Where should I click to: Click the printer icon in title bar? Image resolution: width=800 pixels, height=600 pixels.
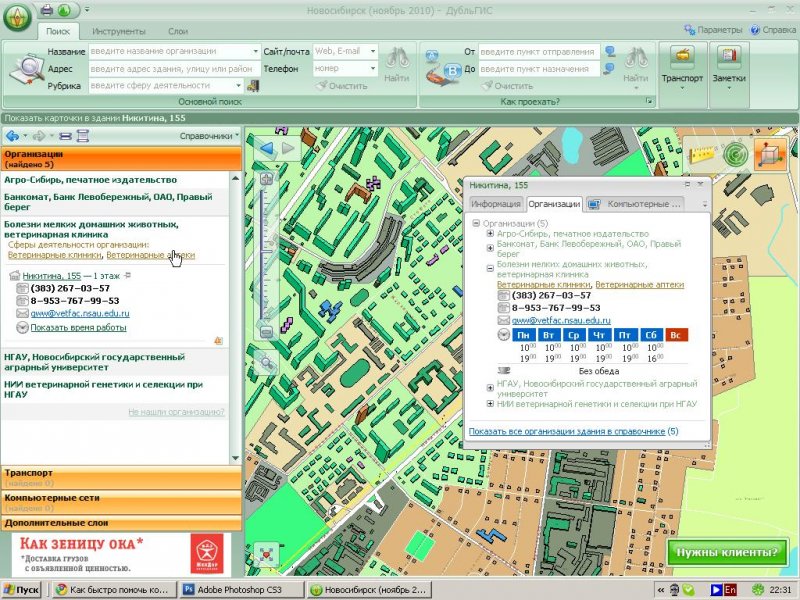(46, 10)
